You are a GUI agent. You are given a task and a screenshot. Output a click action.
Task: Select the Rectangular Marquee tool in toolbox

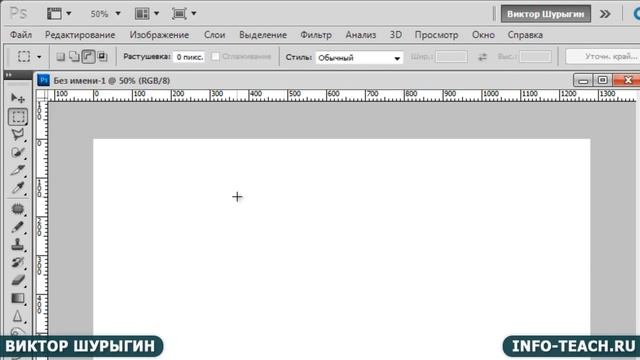tap(18, 117)
